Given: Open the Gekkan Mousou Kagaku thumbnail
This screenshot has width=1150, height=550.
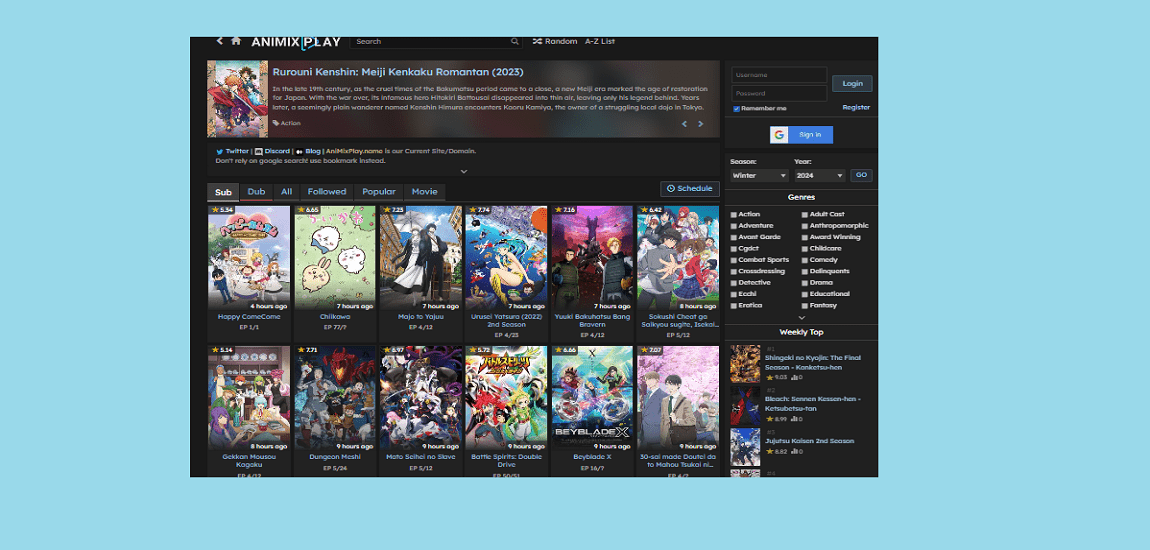Looking at the screenshot, I should pos(249,398).
